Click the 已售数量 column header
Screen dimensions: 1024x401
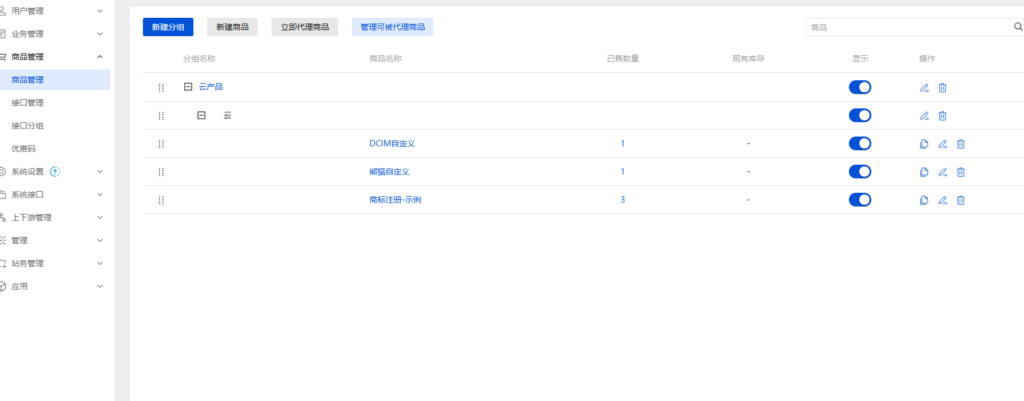[622, 59]
